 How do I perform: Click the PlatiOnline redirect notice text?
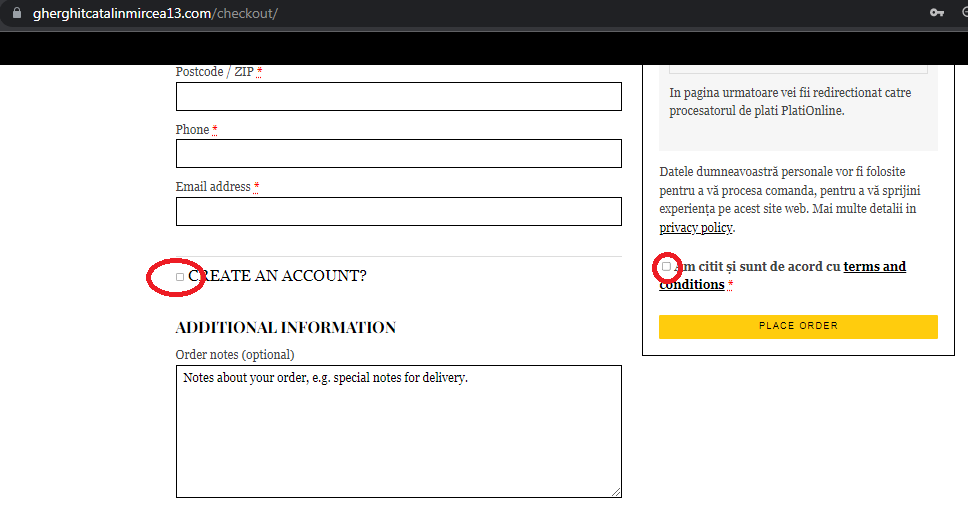790,101
